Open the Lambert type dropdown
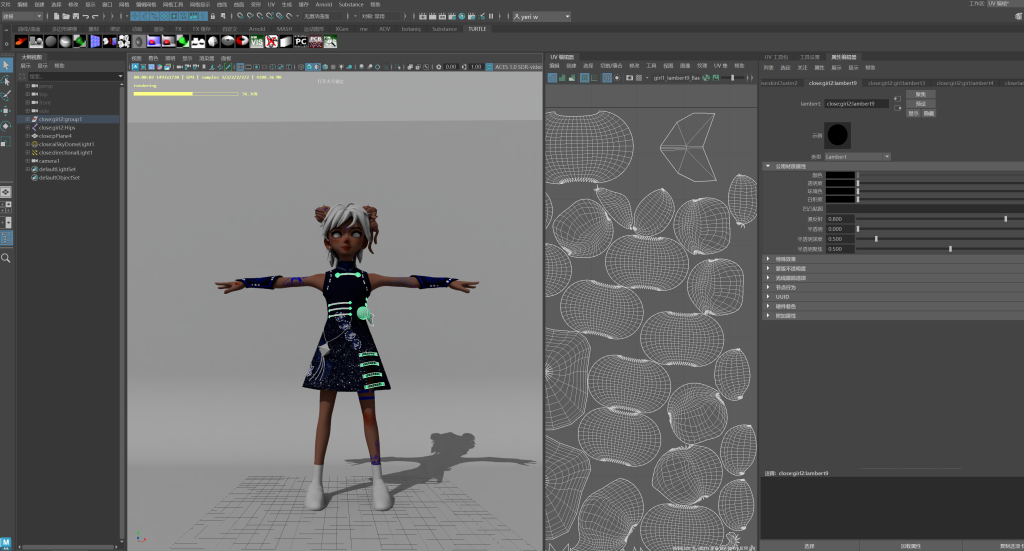The height and width of the screenshot is (551, 1024). (857, 157)
